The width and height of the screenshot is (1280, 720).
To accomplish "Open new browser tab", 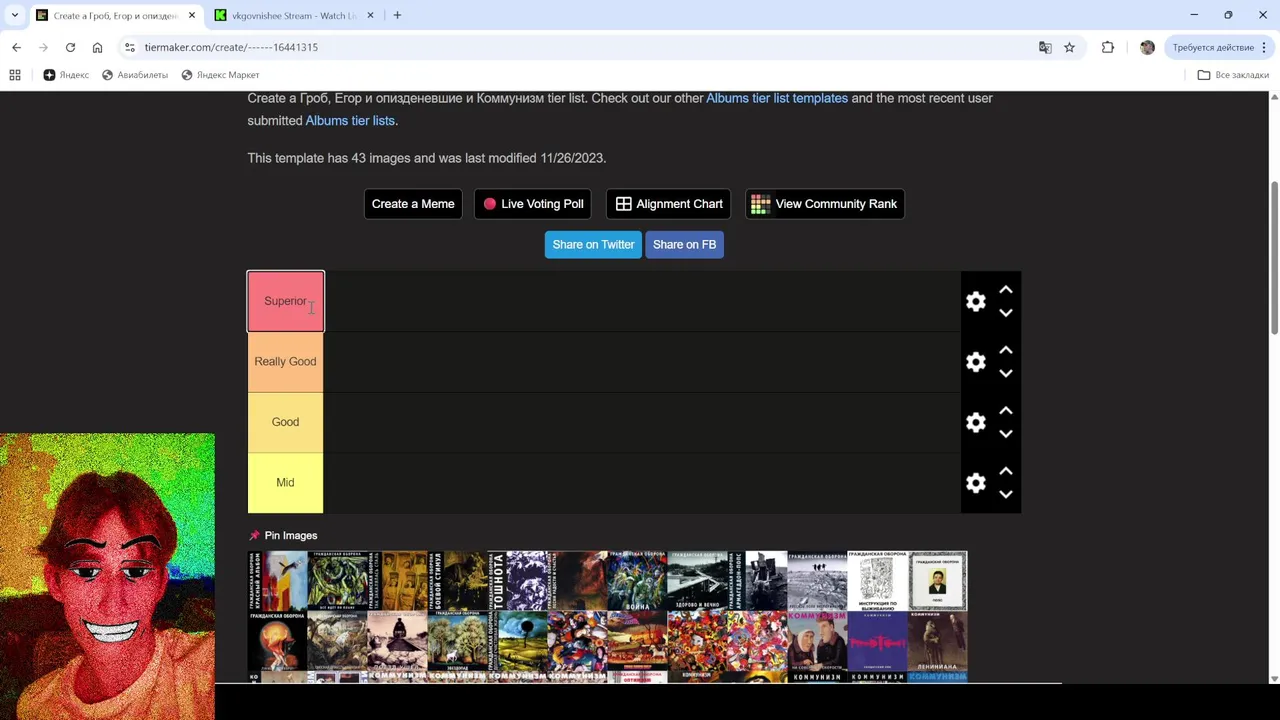I will (x=397, y=15).
